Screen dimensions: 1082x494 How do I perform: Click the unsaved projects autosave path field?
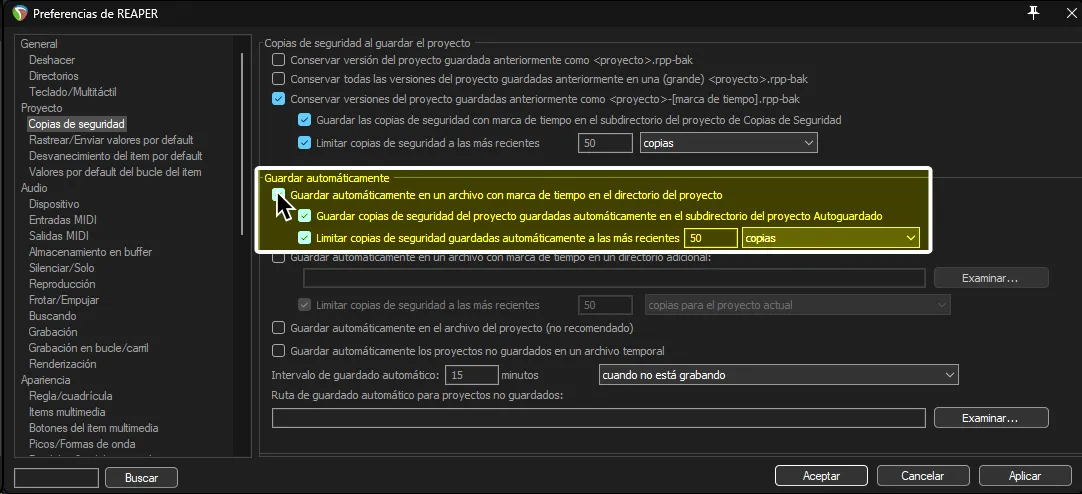(x=599, y=418)
